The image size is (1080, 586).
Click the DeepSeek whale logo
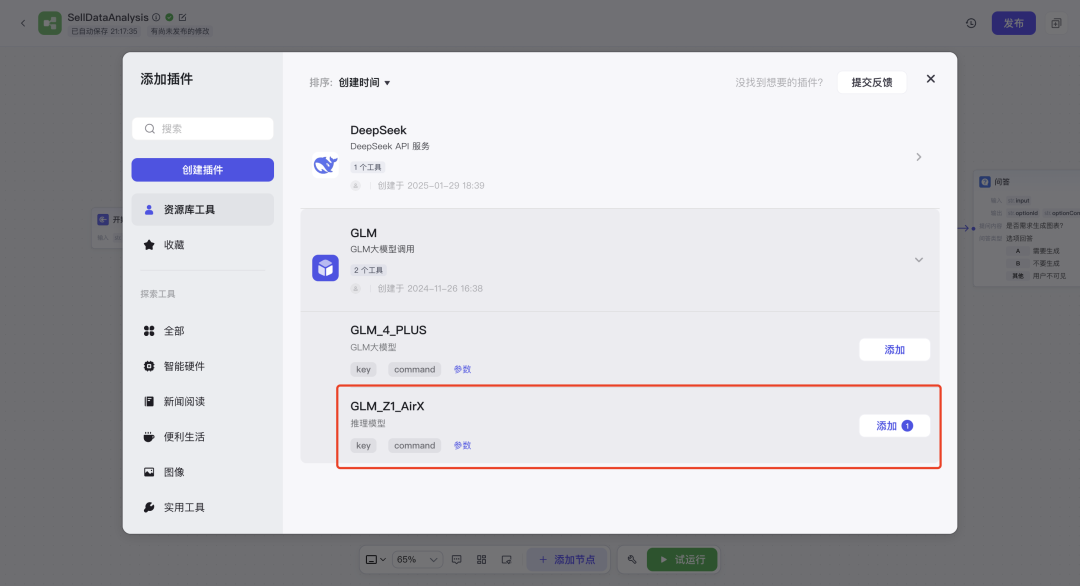pos(325,165)
